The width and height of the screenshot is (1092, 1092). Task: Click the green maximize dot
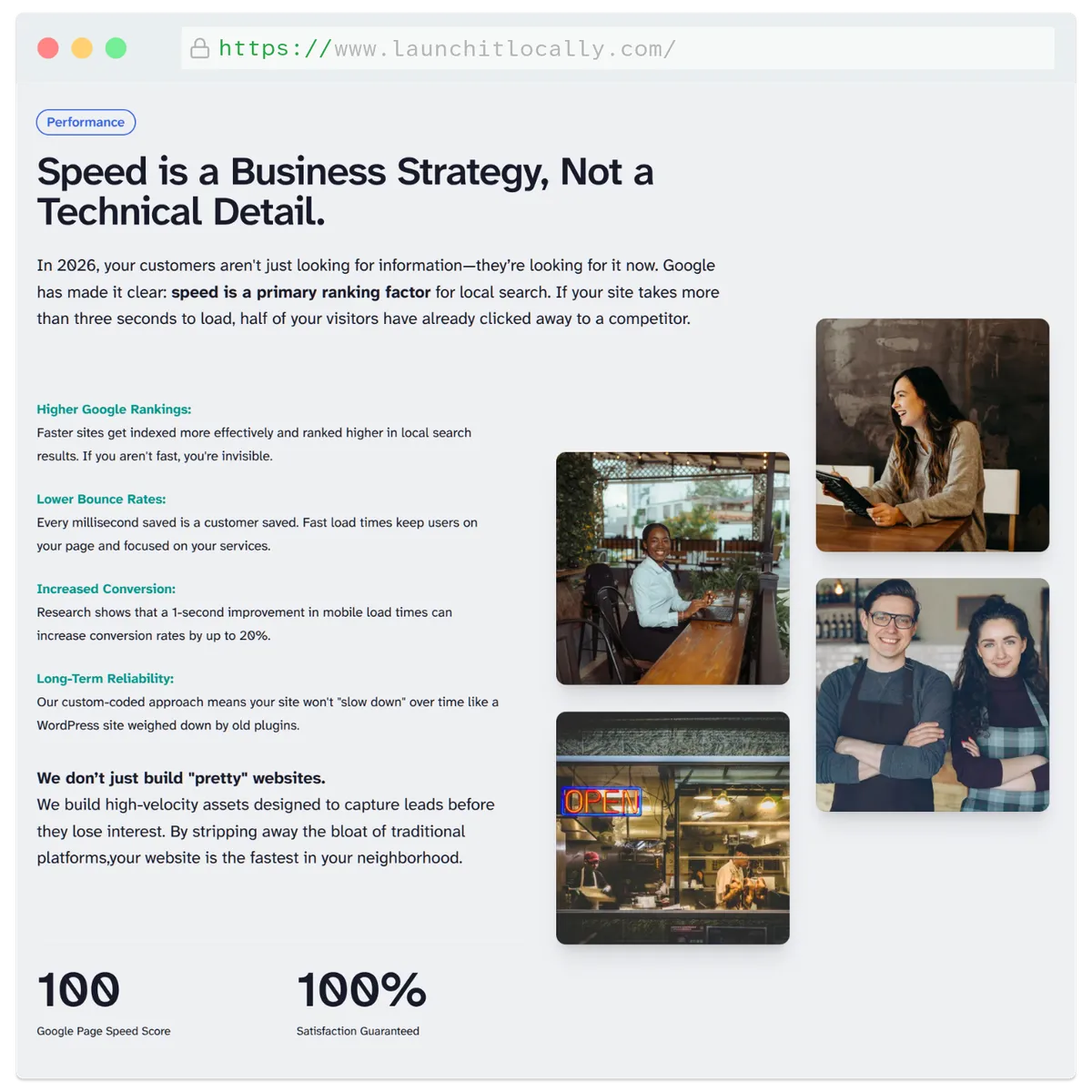click(116, 48)
